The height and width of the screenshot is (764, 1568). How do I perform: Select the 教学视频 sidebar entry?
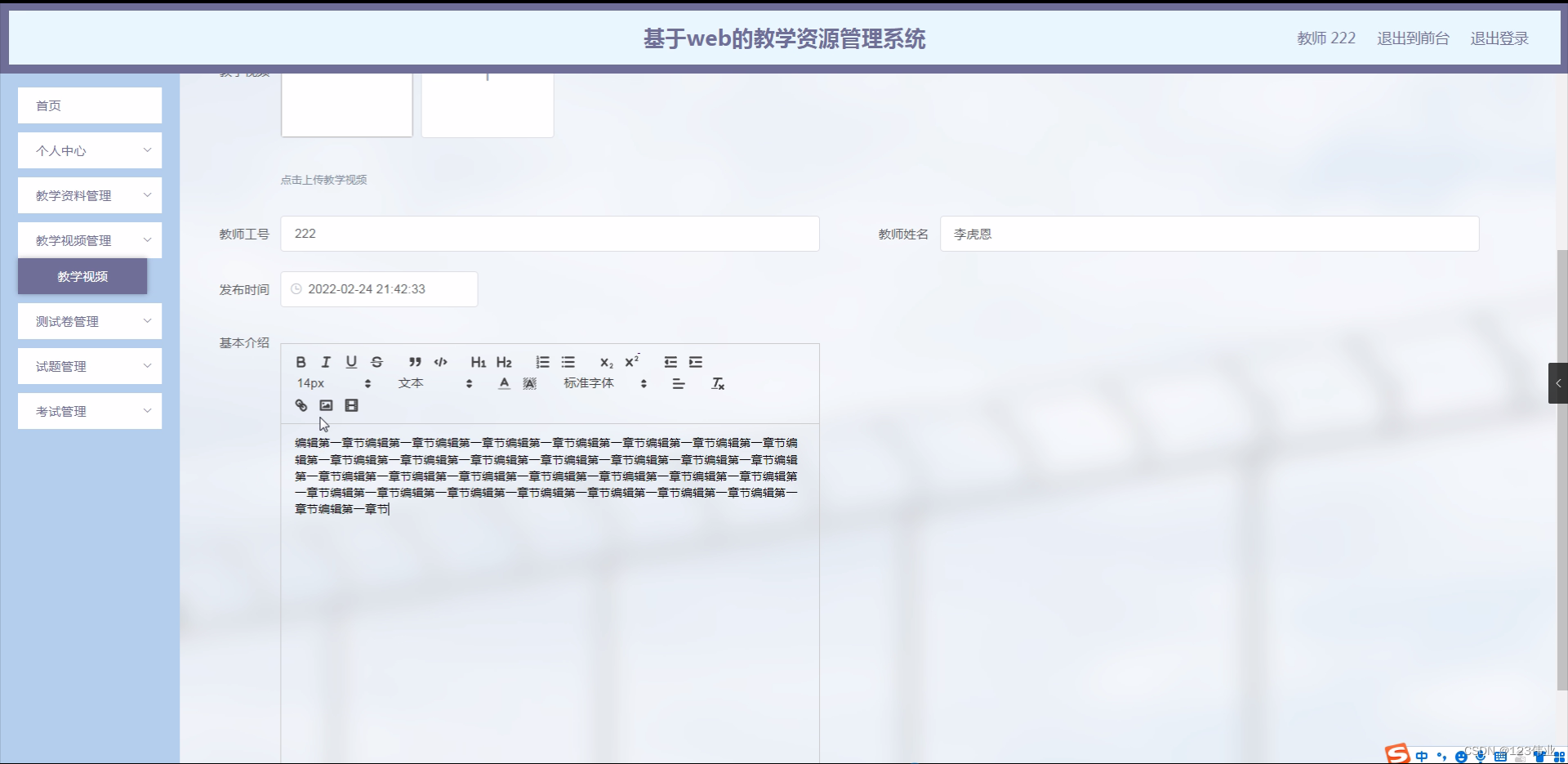[82, 277]
